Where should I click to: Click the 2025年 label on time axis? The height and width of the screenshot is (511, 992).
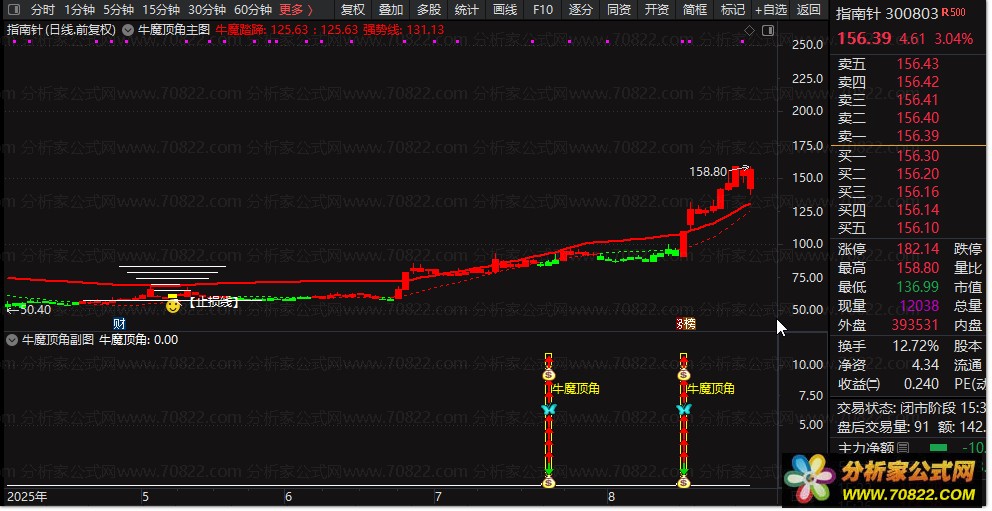point(27,497)
